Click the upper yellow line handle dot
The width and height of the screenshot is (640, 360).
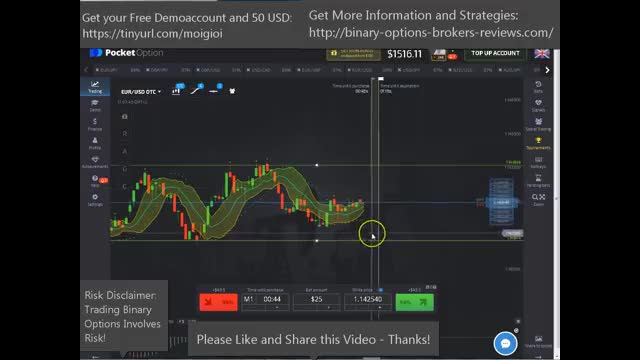click(x=317, y=165)
